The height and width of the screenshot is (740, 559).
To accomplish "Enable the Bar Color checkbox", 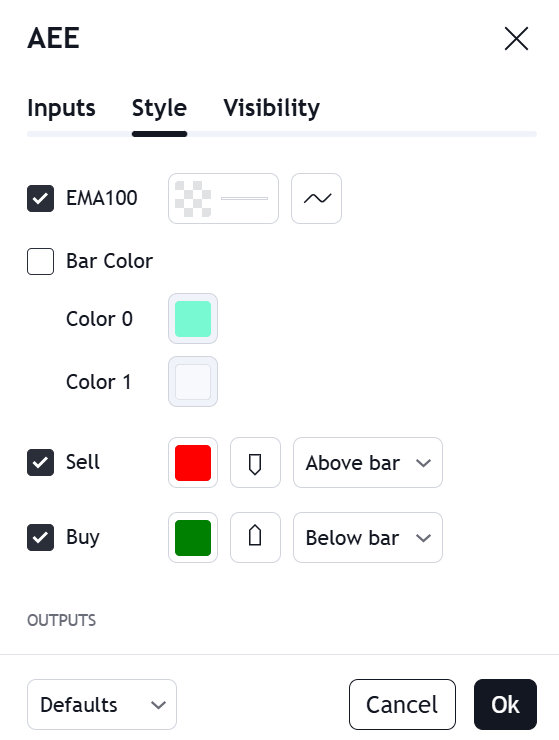I will [41, 261].
